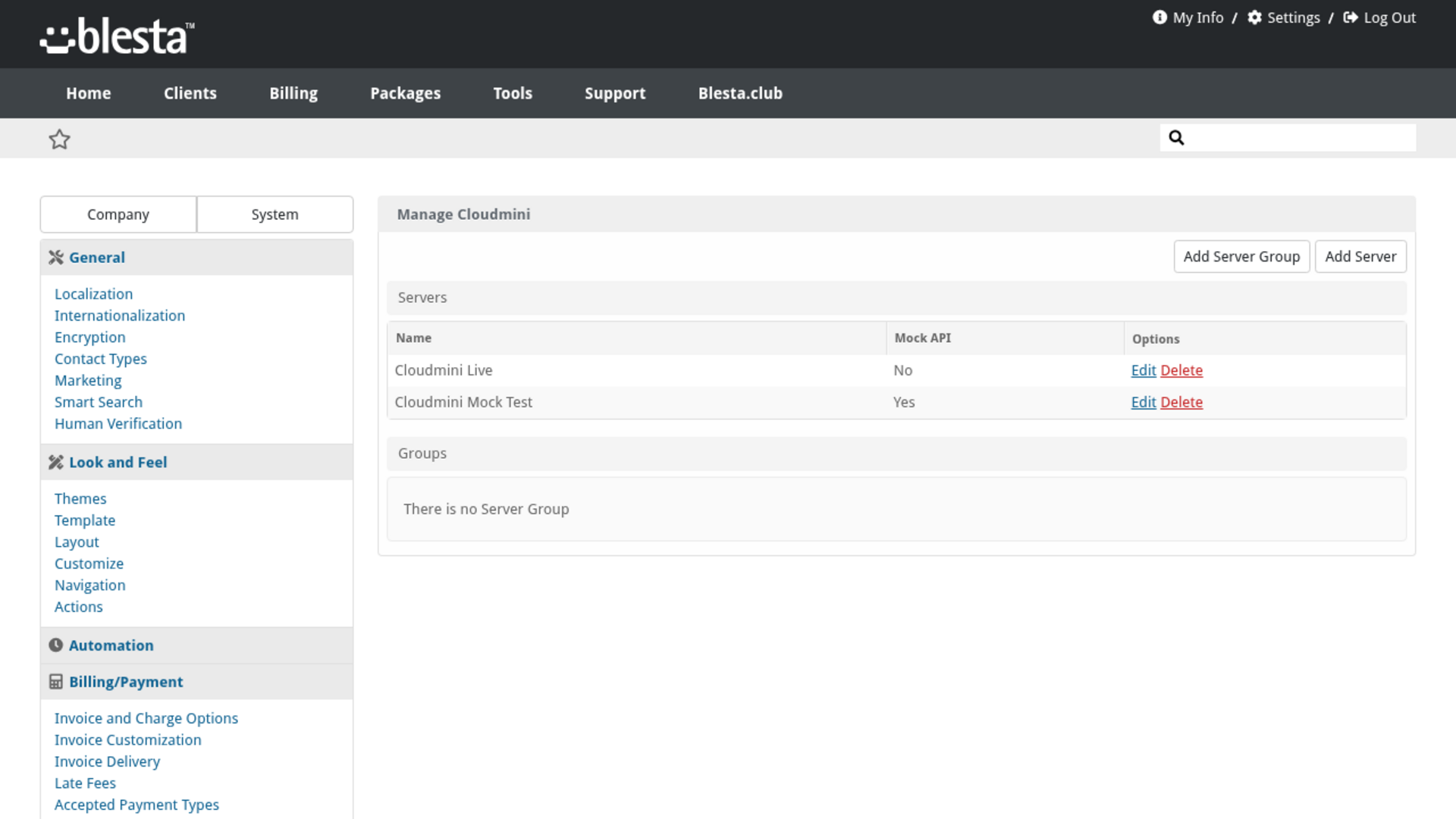Click the favorite star icon

pyautogui.click(x=59, y=139)
